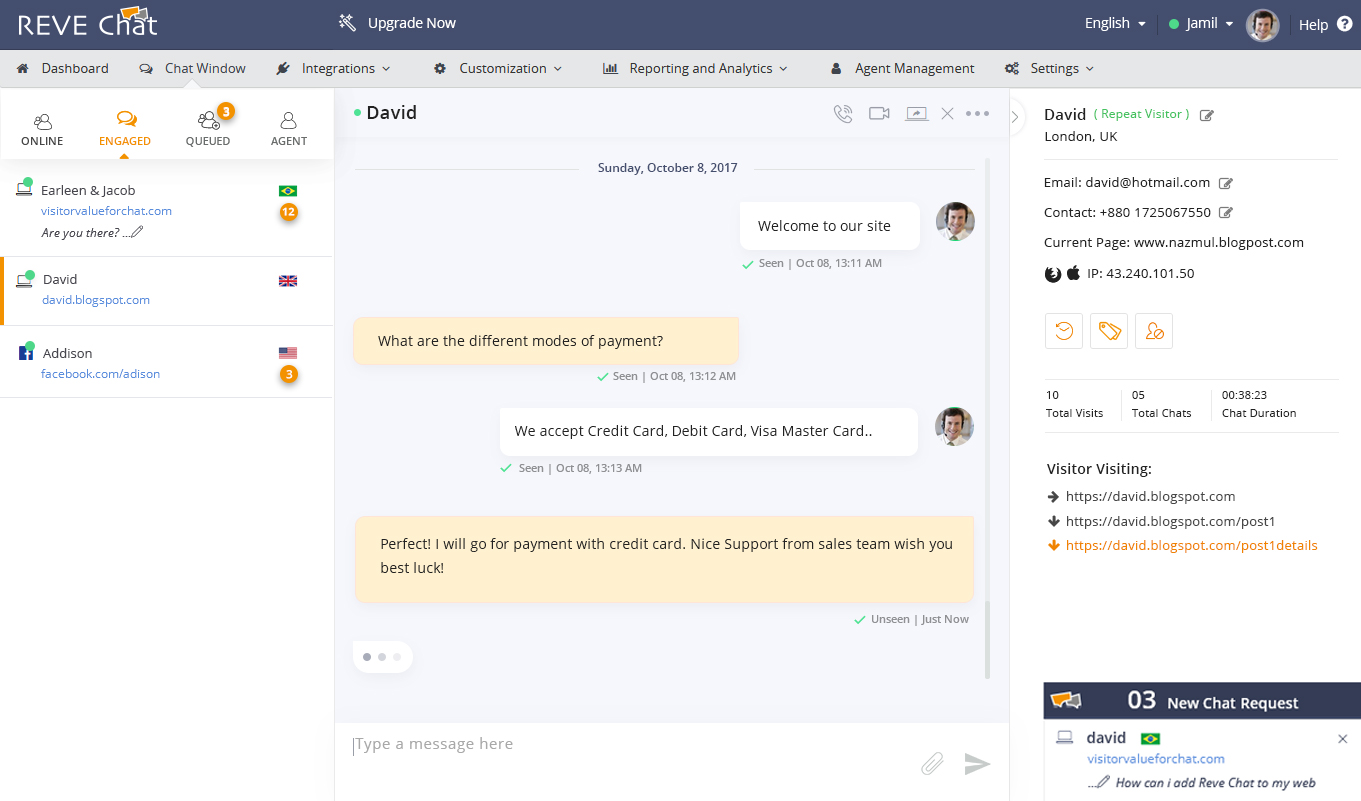
Task: Open the chat history for David
Action: [1063, 330]
